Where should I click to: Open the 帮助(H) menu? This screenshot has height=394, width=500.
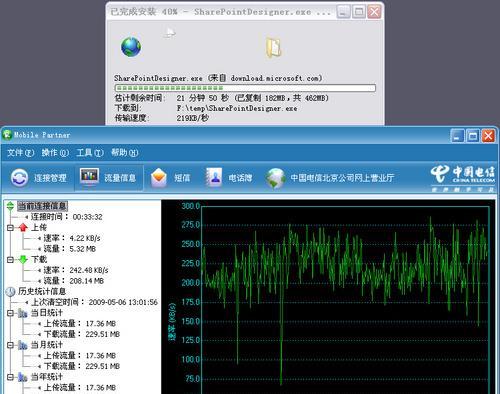(124, 153)
